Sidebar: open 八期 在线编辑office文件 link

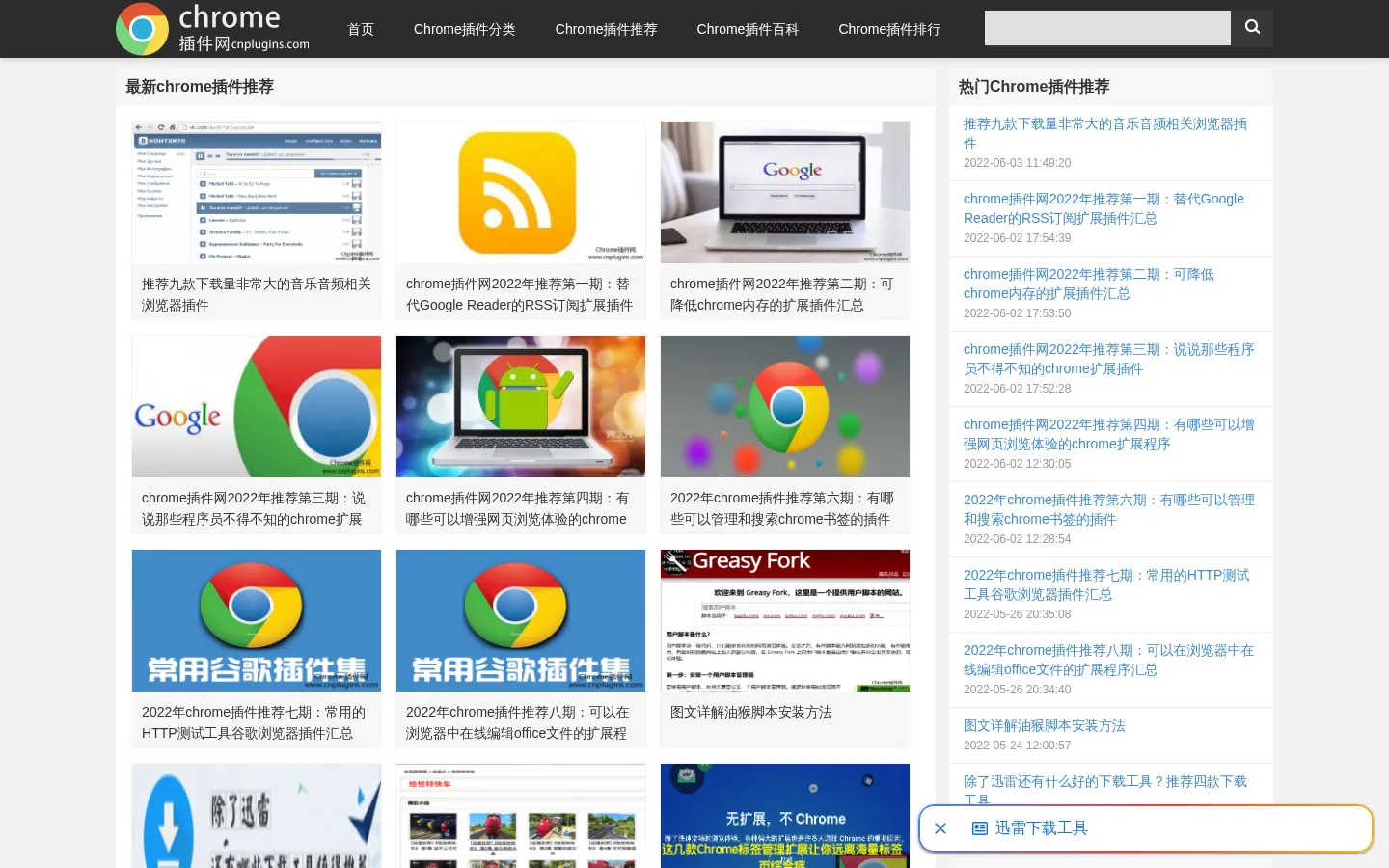click(x=1109, y=660)
